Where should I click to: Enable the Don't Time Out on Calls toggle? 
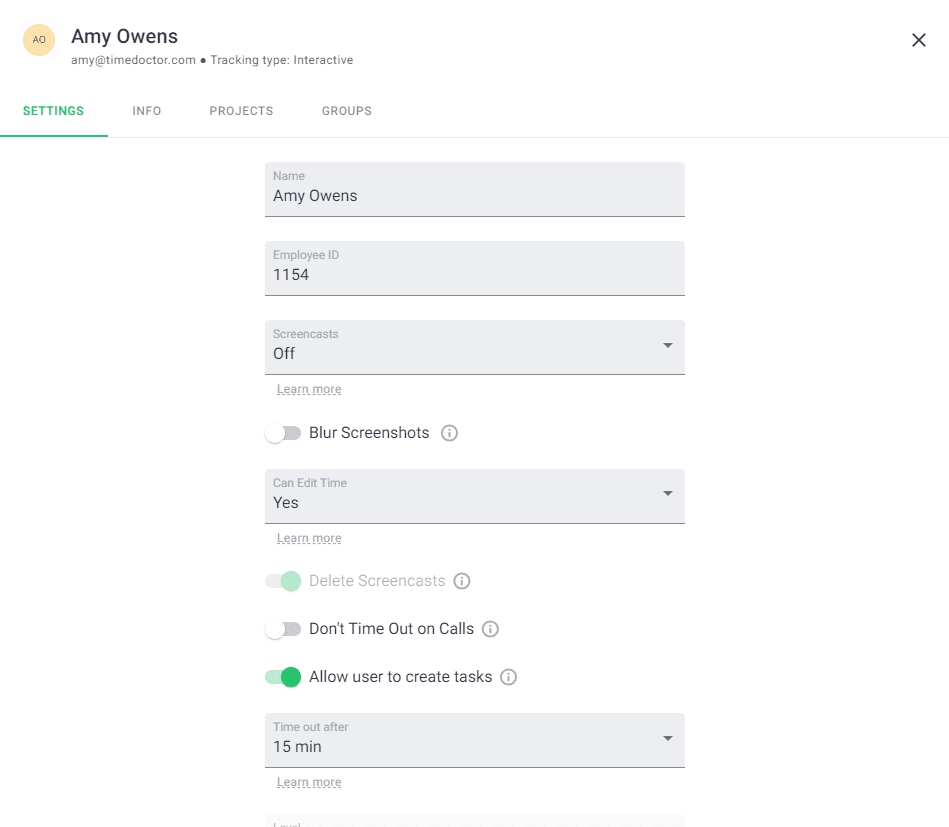[x=283, y=629]
